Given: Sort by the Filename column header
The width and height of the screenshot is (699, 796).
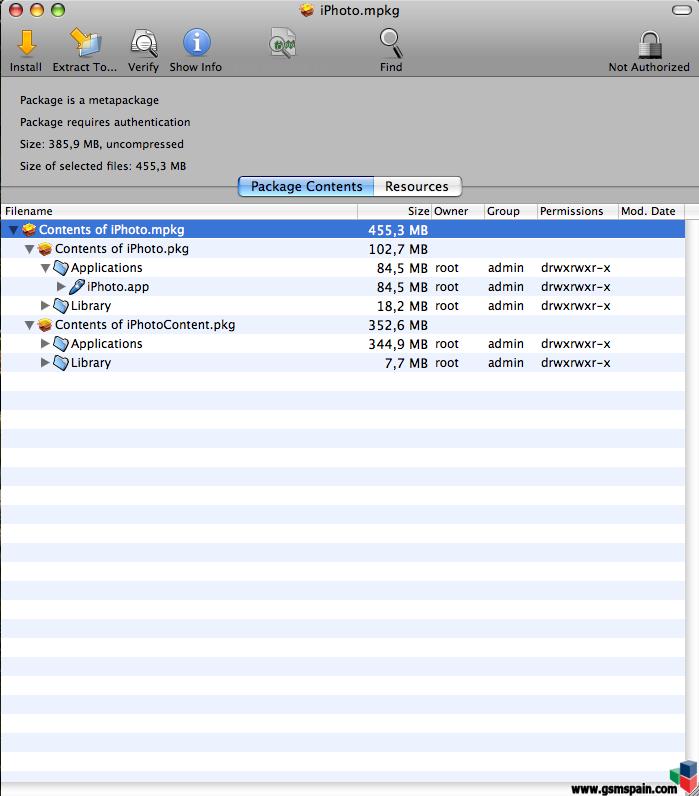Looking at the screenshot, I should coord(179,211).
